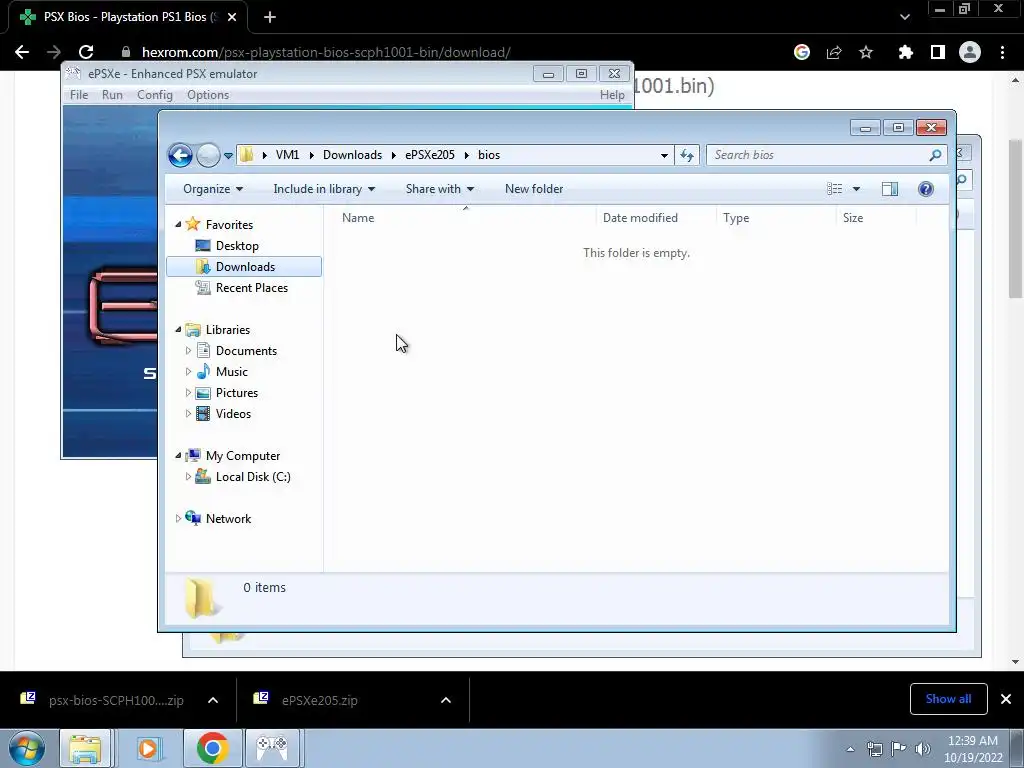This screenshot has height=768, width=1024.
Task: Select ePSXe205 in address breadcrumb
Action: coord(430,155)
